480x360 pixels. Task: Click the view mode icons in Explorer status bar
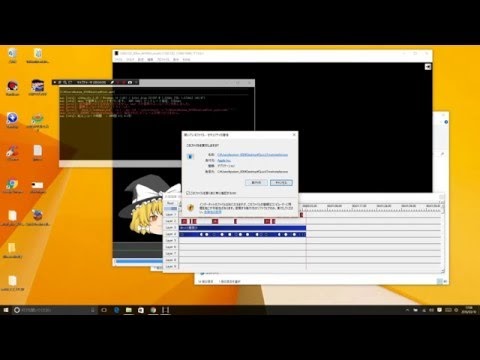point(441,282)
